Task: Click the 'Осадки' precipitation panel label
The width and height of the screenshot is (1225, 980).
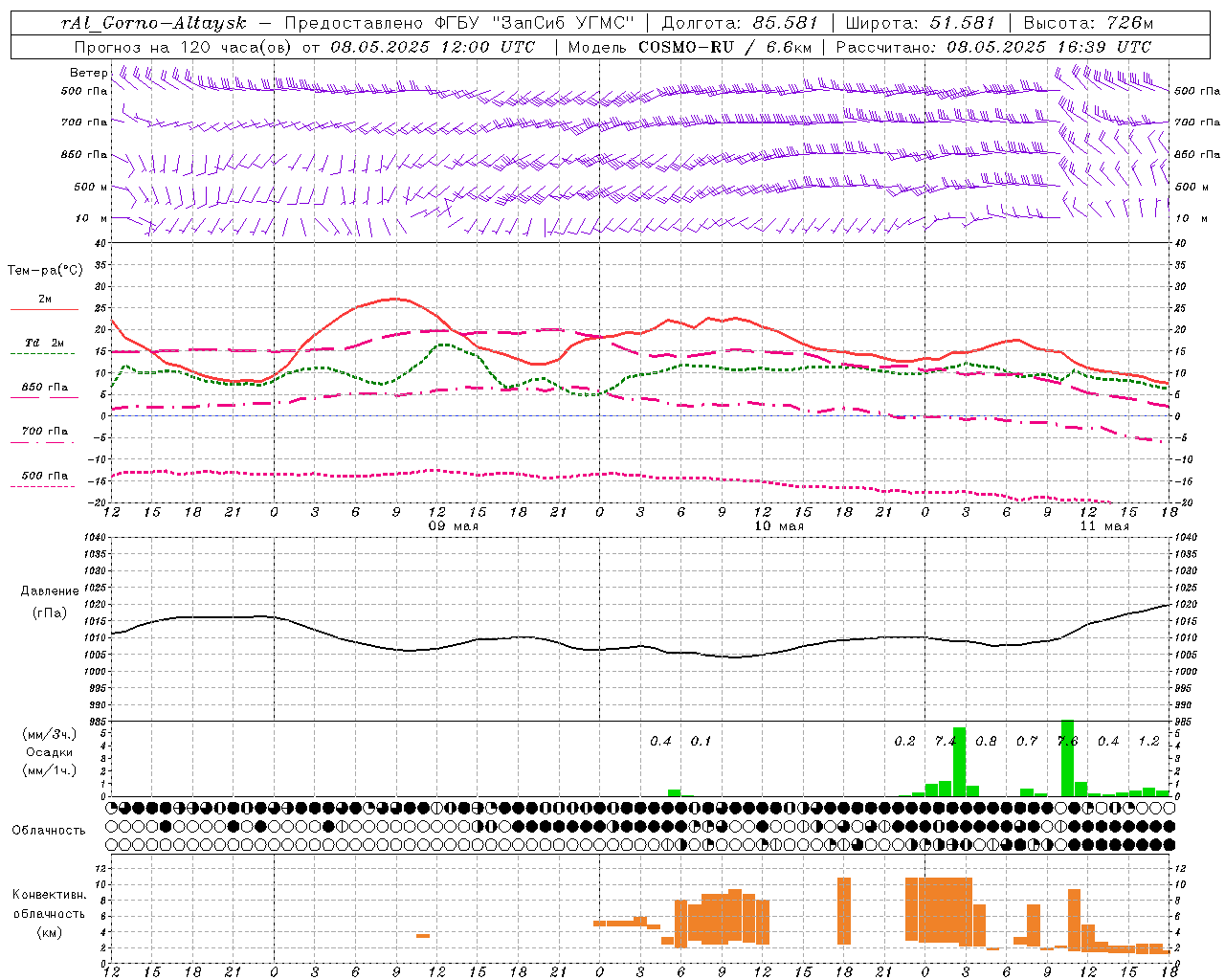Action: pyautogui.click(x=50, y=751)
